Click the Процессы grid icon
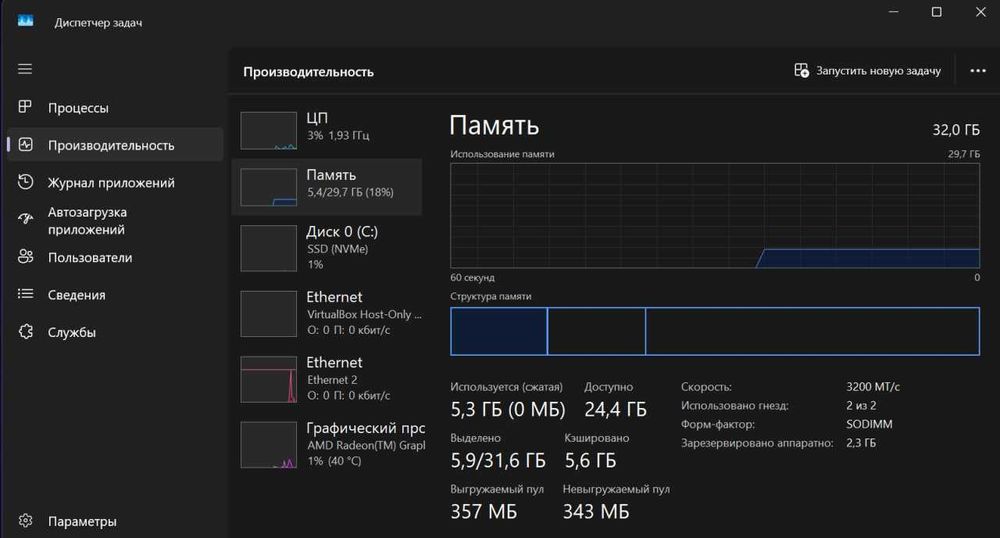 pyautogui.click(x=25, y=107)
